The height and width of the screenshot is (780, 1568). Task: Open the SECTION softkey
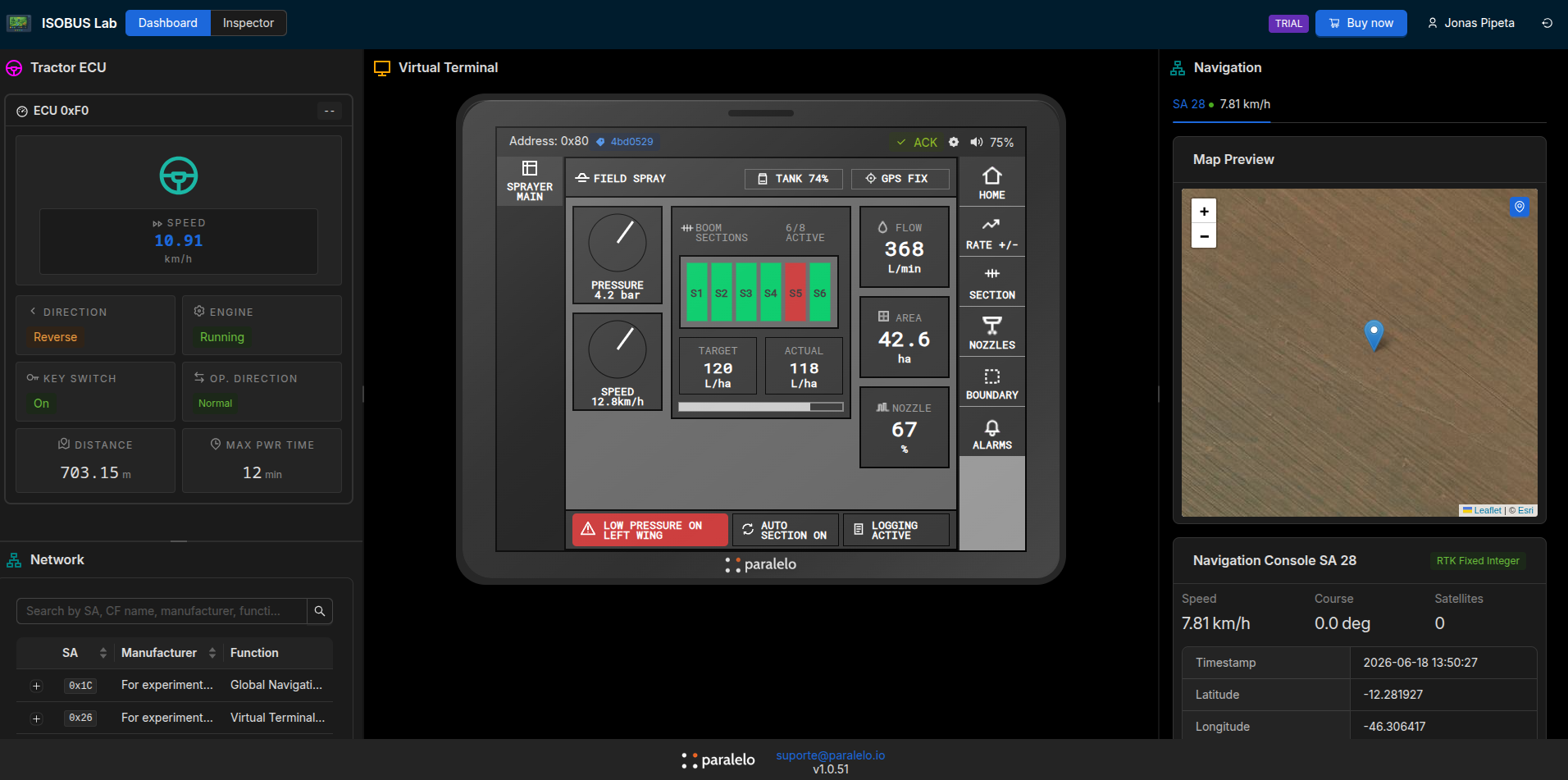(x=991, y=283)
